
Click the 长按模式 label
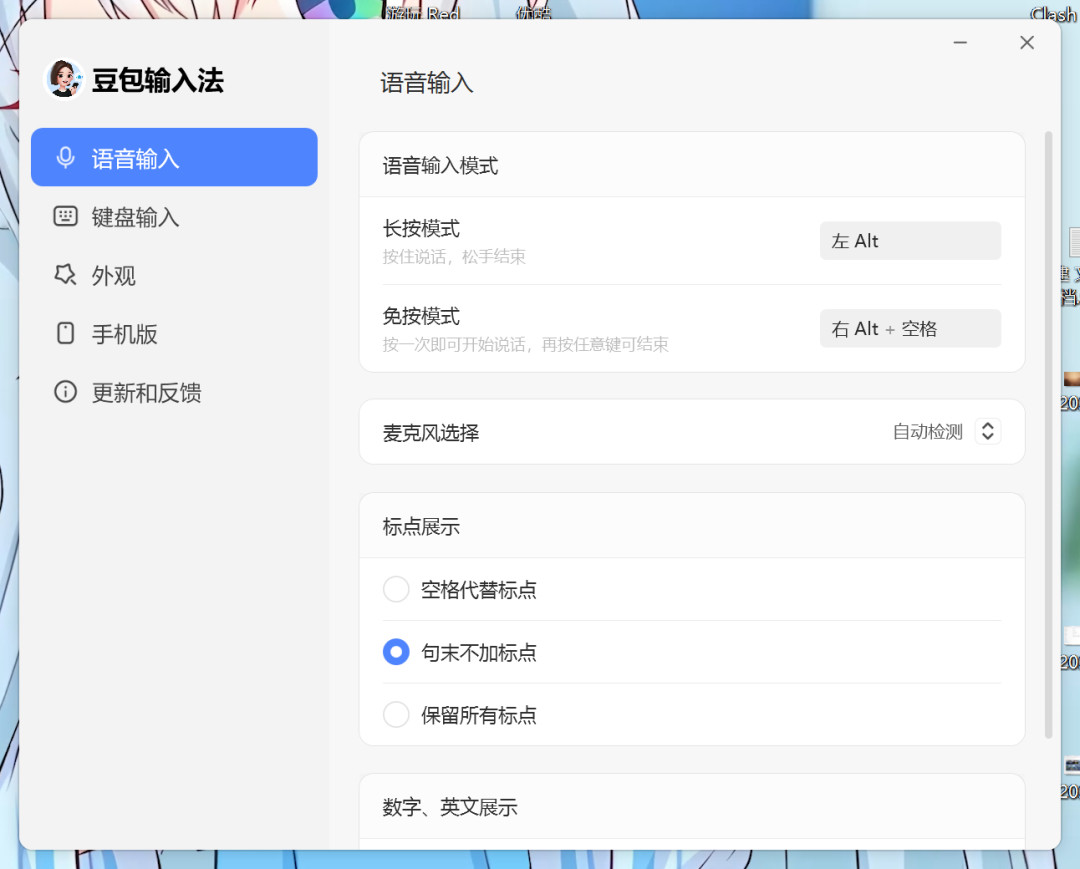421,229
